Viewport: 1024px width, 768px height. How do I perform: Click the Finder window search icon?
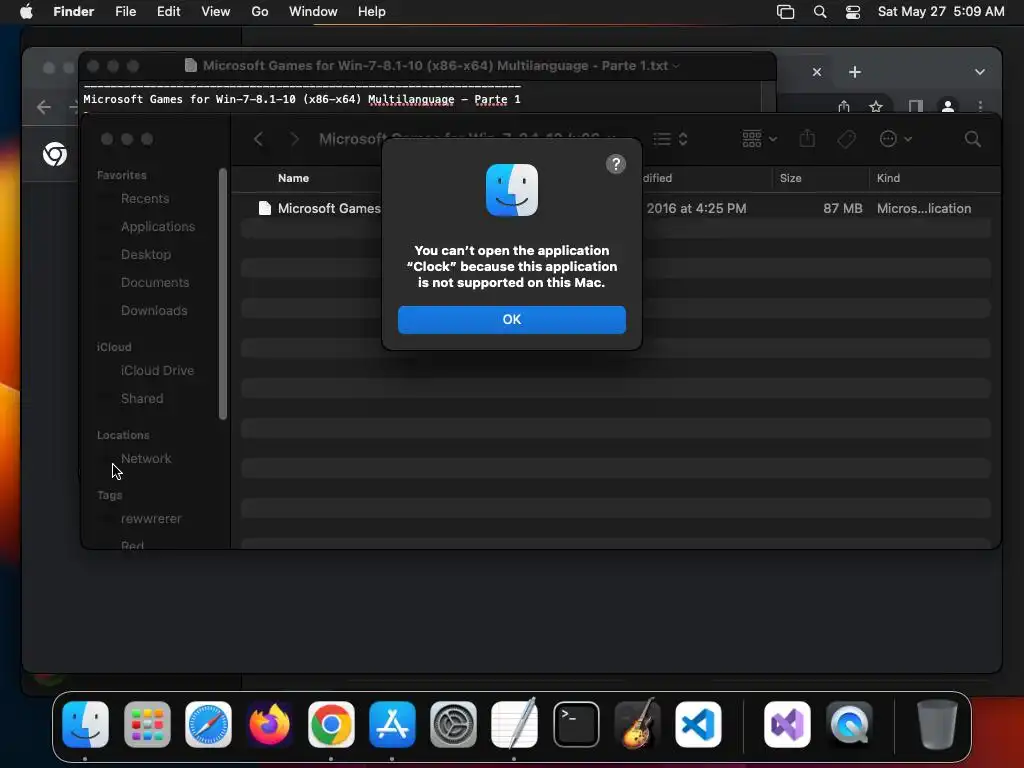coord(972,138)
